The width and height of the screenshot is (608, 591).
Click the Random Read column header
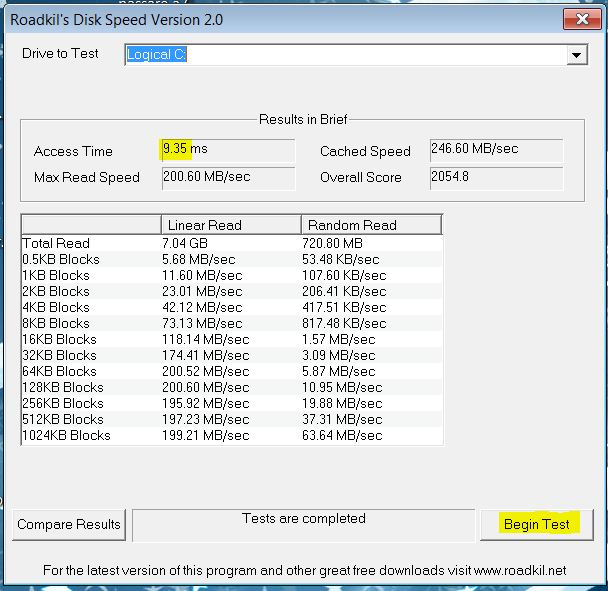click(x=371, y=225)
